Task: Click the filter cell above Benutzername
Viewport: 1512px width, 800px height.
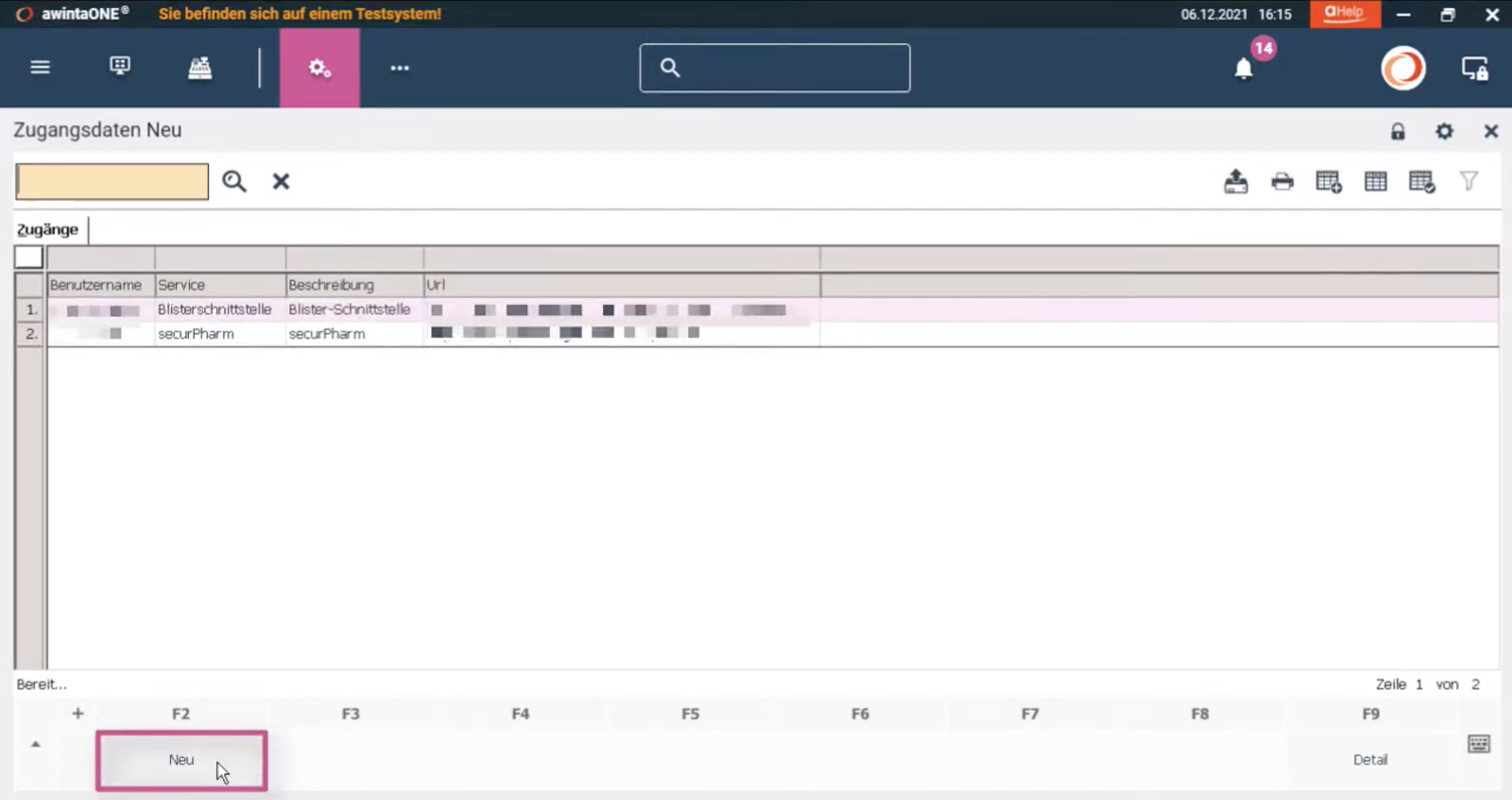Action: click(101, 258)
